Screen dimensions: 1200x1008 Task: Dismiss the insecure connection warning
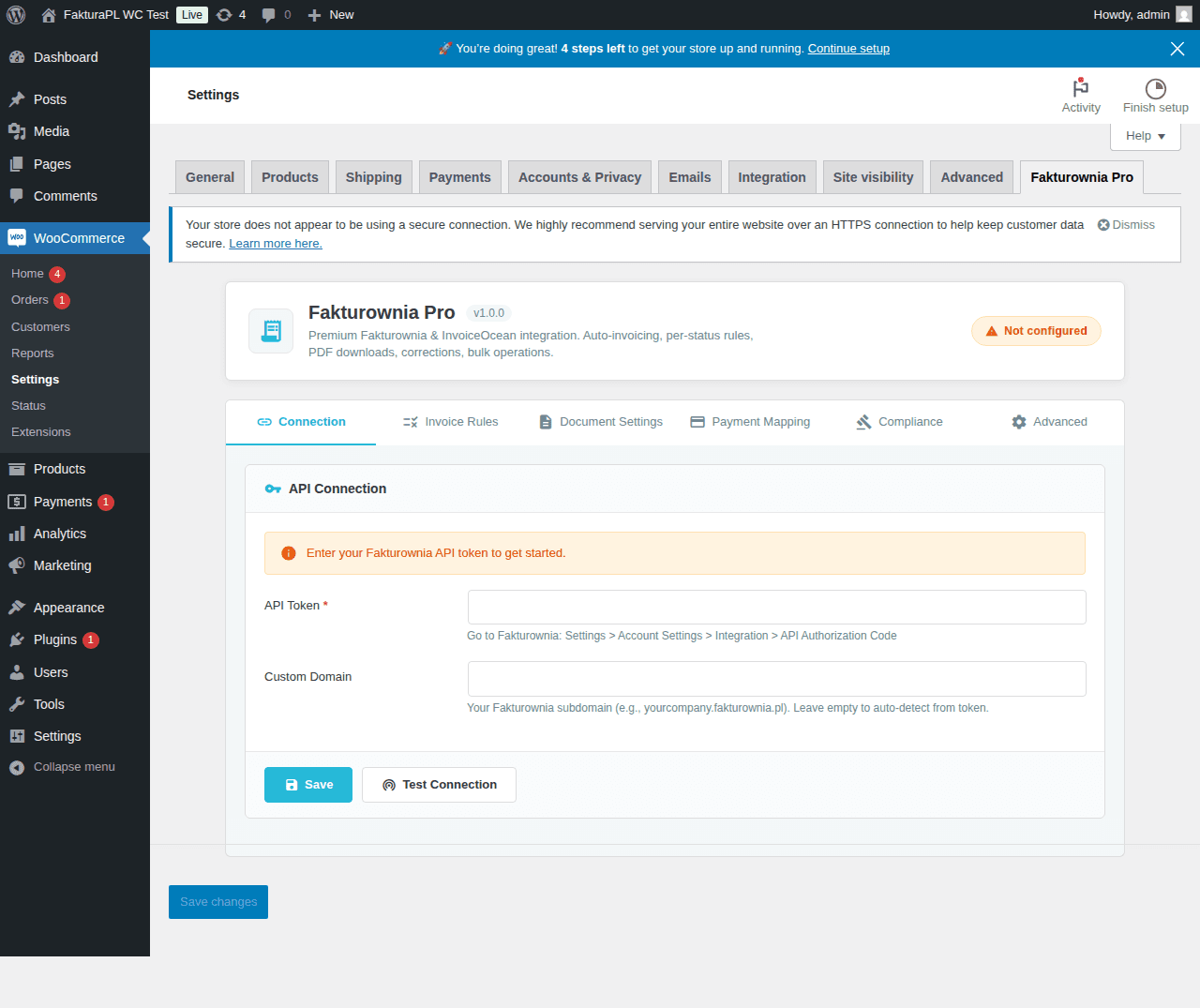tap(1125, 224)
